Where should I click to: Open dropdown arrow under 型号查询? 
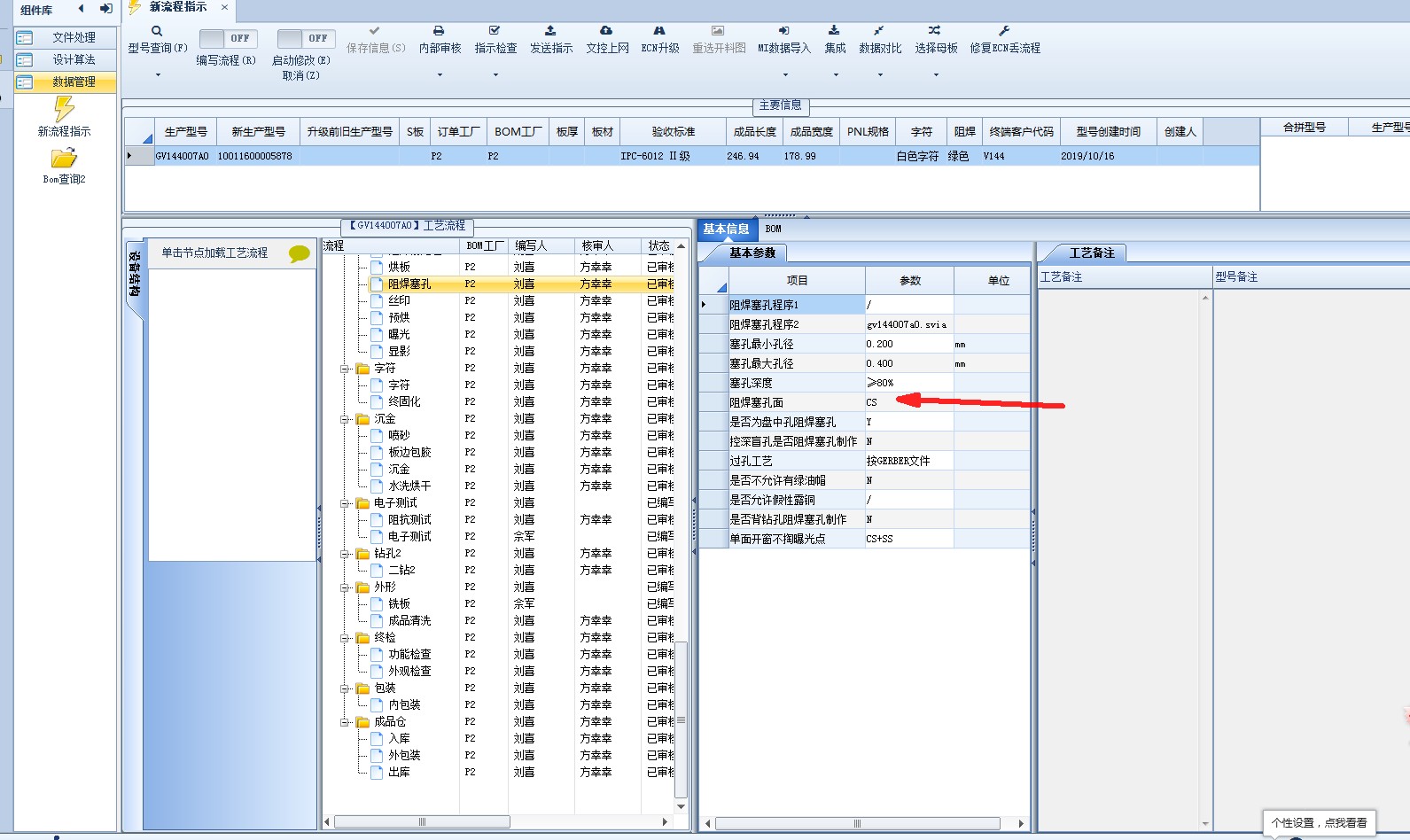158,75
